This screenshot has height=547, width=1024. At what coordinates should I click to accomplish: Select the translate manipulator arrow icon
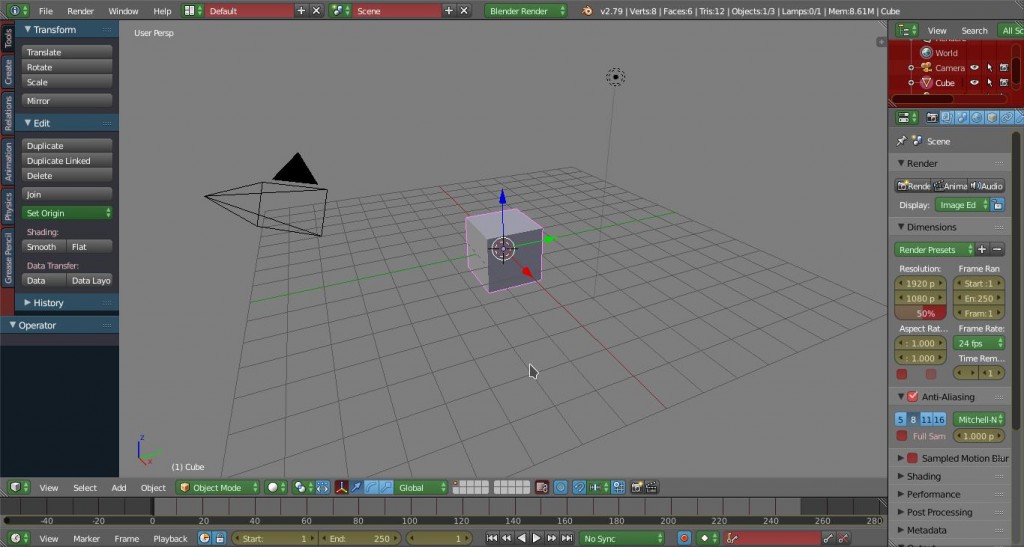pyautogui.click(x=357, y=487)
